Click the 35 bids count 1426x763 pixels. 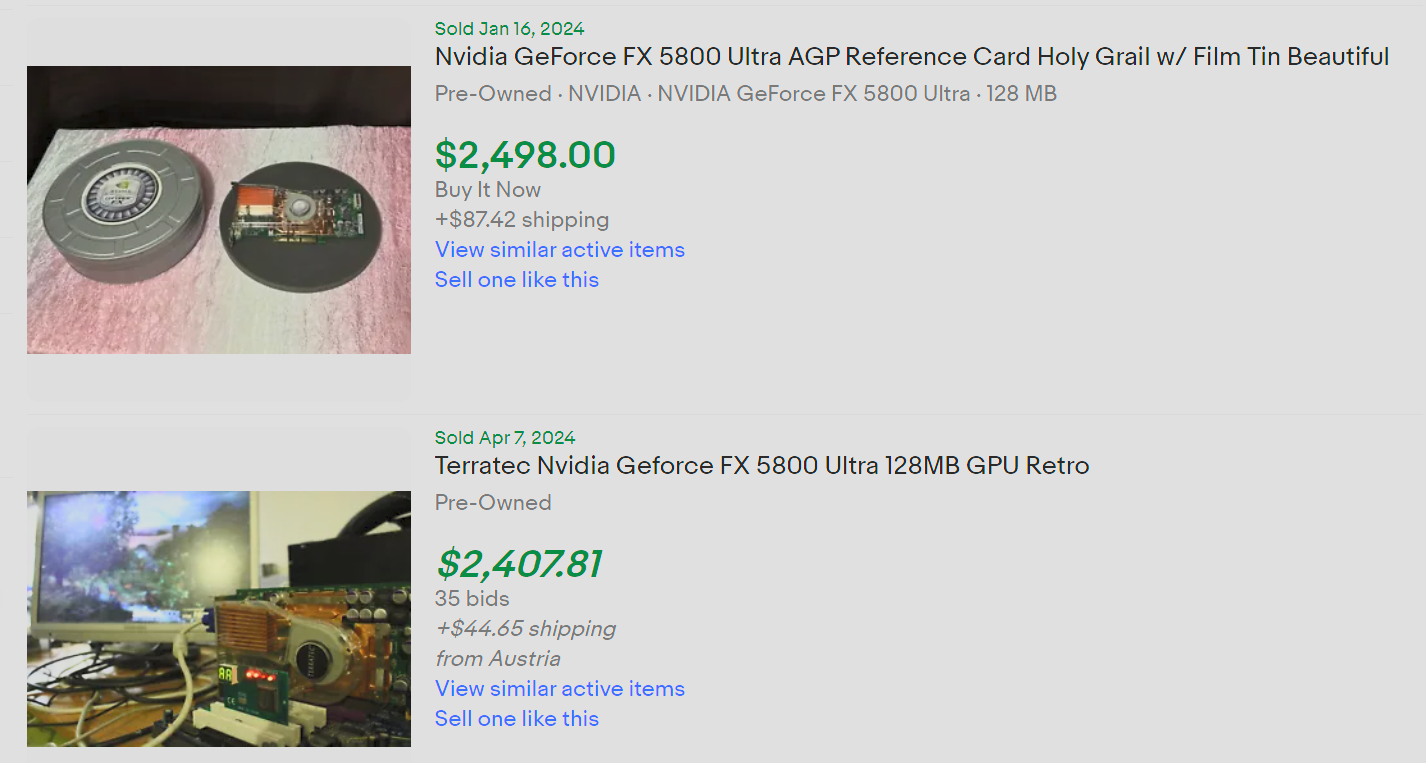[472, 599]
